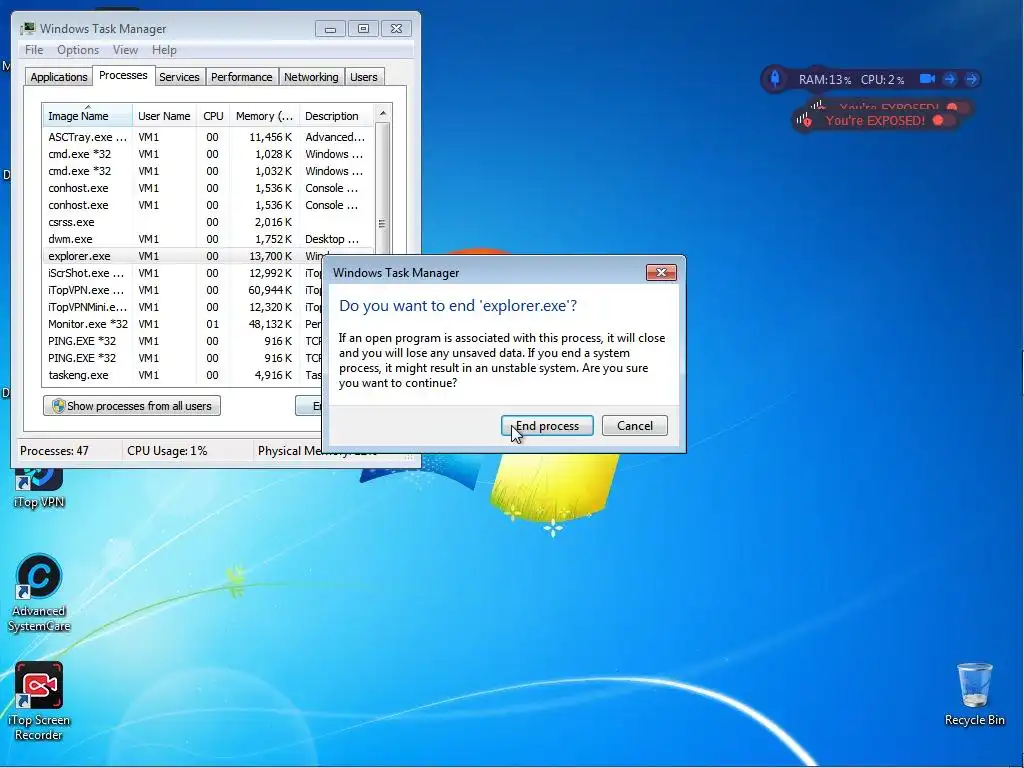Open the View menu in Task Manager

[x=125, y=50]
